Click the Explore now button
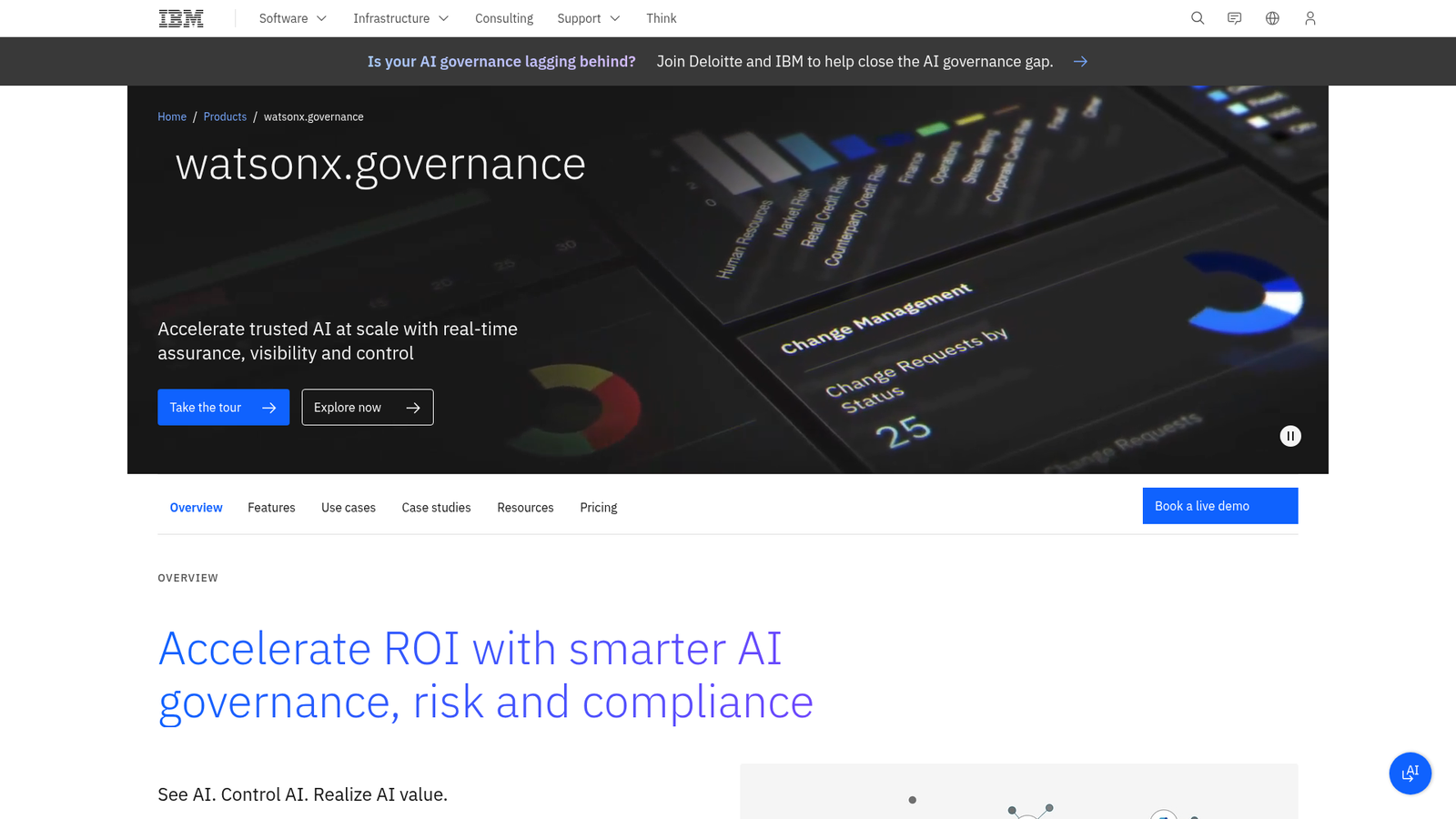Image resolution: width=1456 pixels, height=819 pixels. point(368,408)
